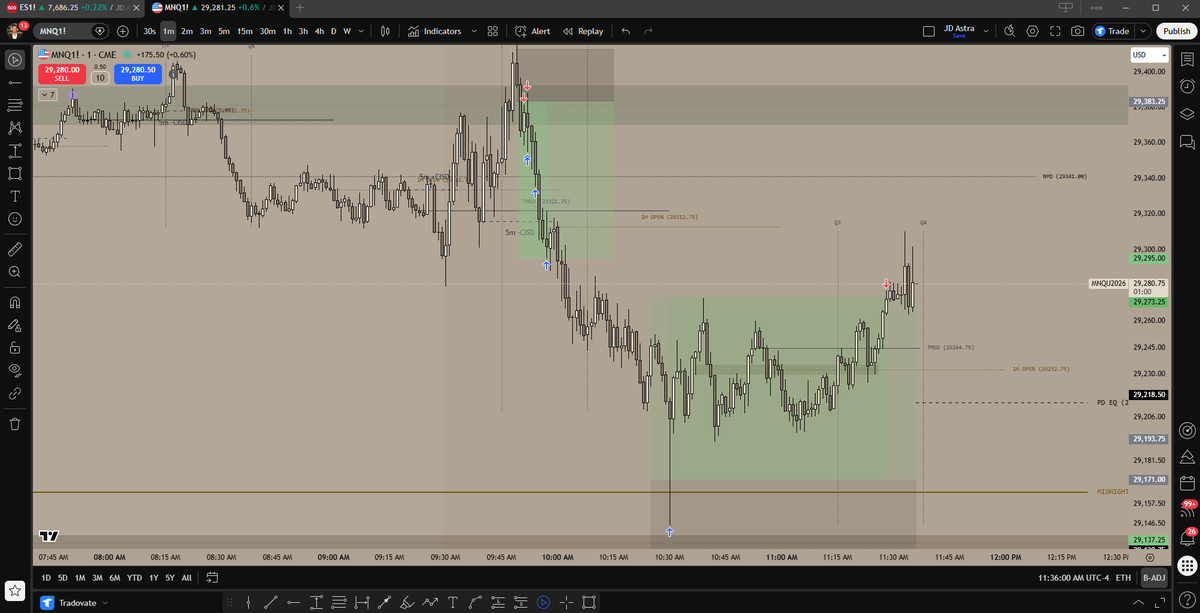
Task: Toggle B-ADJ back adjustment
Action: 1154,577
